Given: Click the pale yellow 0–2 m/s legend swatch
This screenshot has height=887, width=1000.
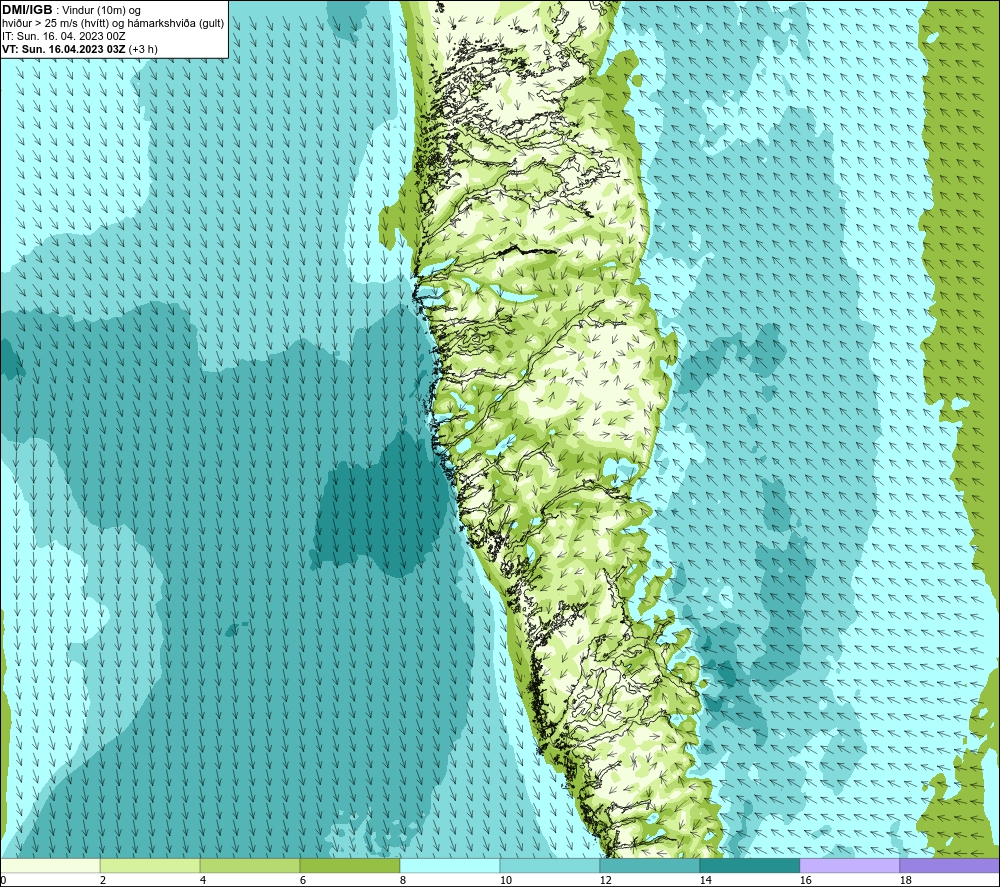Looking at the screenshot, I should pyautogui.click(x=50, y=865).
